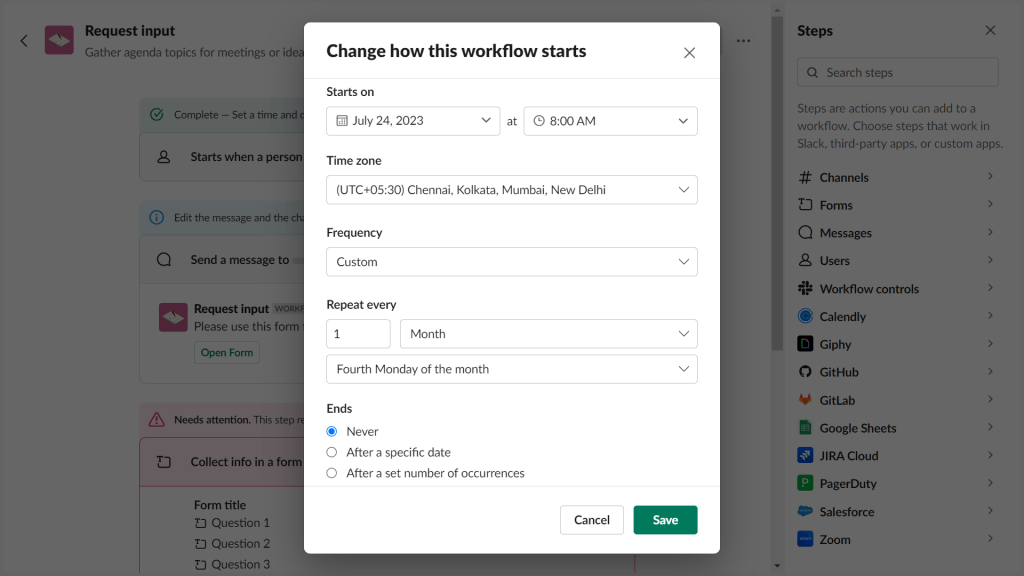Open the Frequency dropdown showing Custom
This screenshot has height=576, width=1024.
click(x=511, y=262)
